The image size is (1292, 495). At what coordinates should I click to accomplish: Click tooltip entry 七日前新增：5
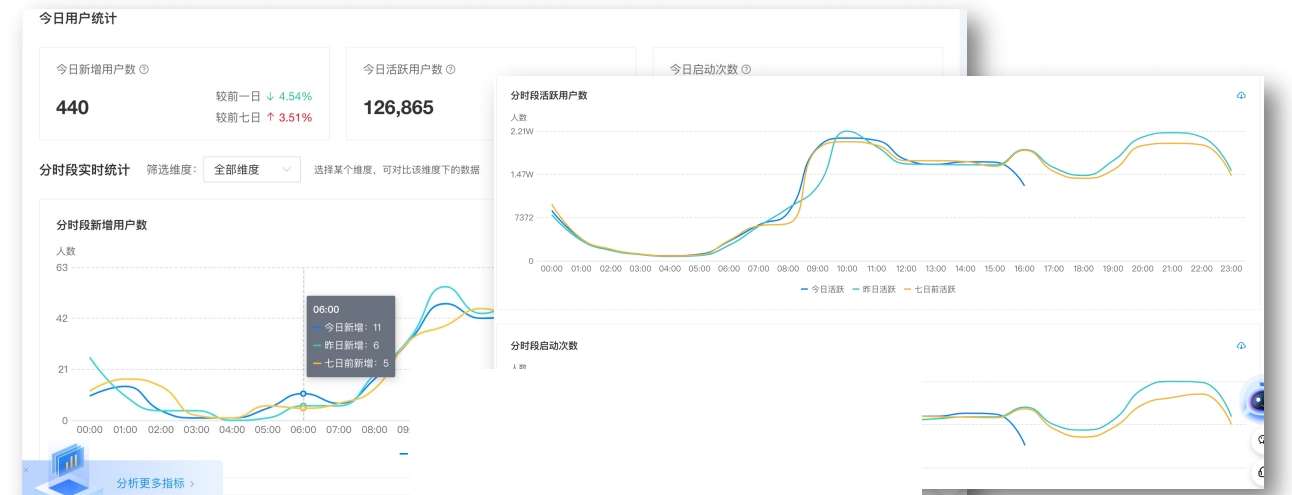[351, 364]
